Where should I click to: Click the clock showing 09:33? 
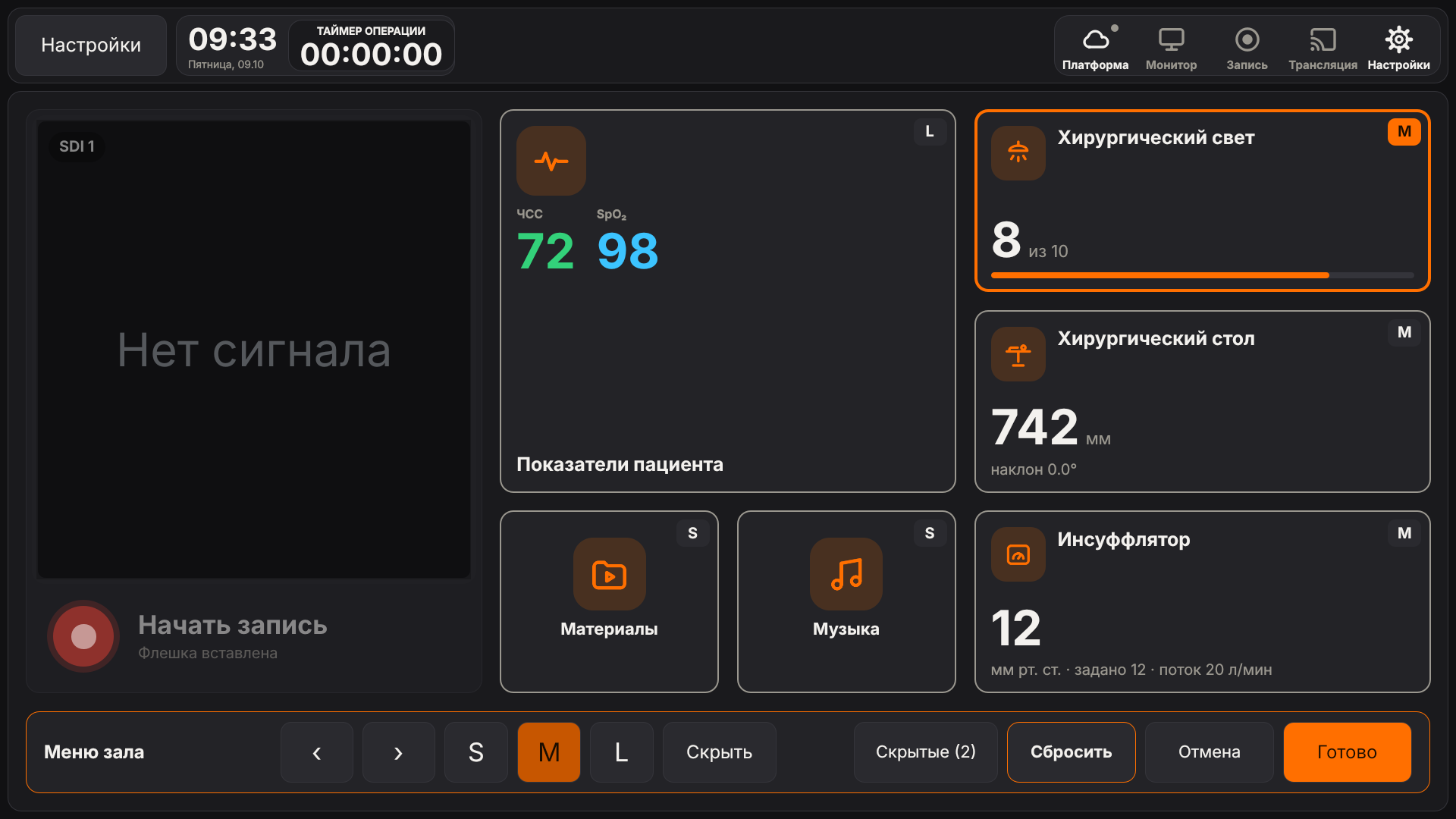[233, 39]
